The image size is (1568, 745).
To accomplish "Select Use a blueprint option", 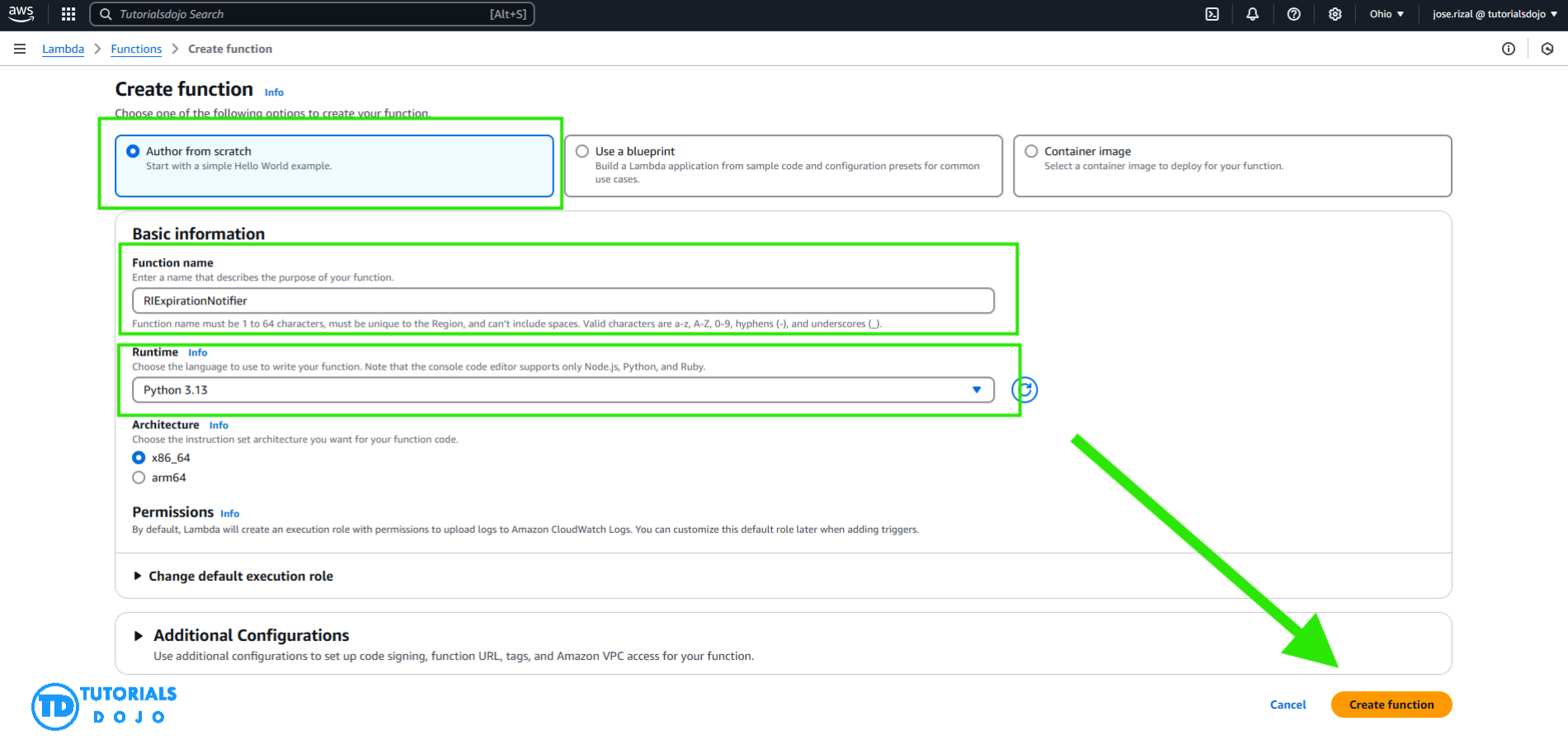I will (x=784, y=166).
